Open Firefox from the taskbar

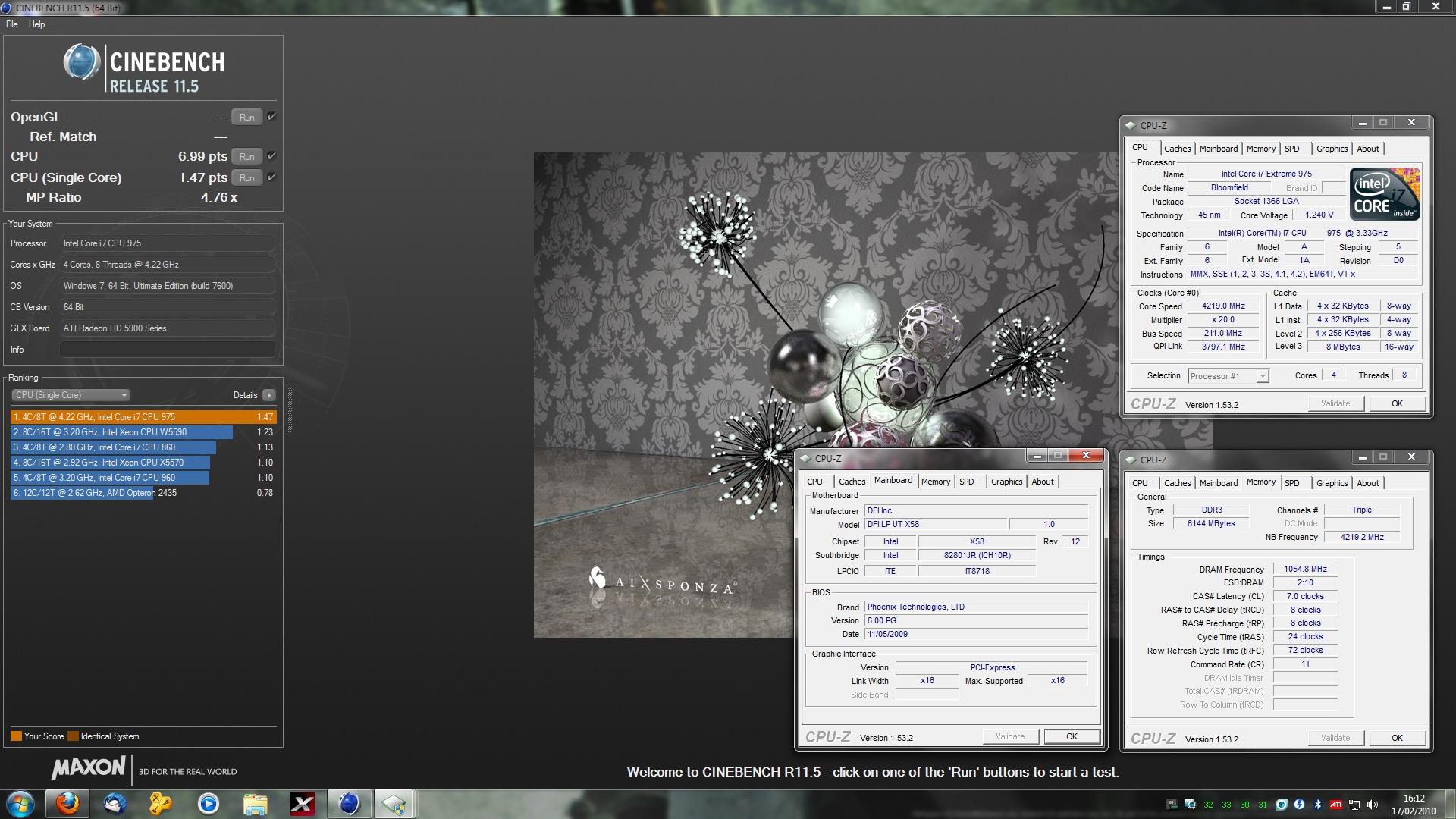[67, 804]
